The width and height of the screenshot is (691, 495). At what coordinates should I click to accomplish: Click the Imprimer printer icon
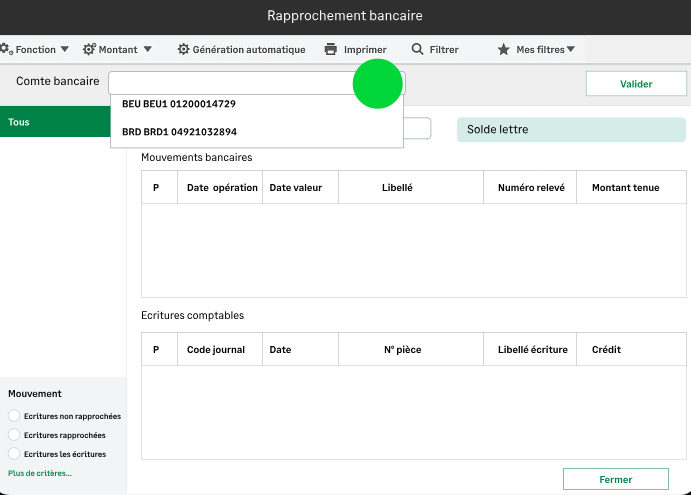pos(331,49)
